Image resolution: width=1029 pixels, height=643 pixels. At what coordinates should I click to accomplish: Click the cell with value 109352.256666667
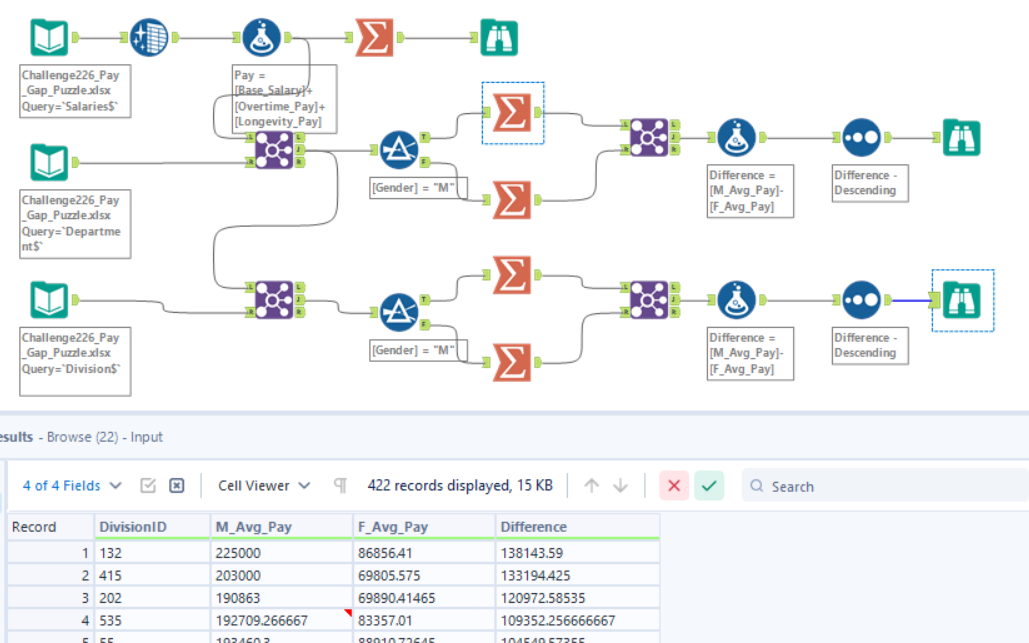578,620
